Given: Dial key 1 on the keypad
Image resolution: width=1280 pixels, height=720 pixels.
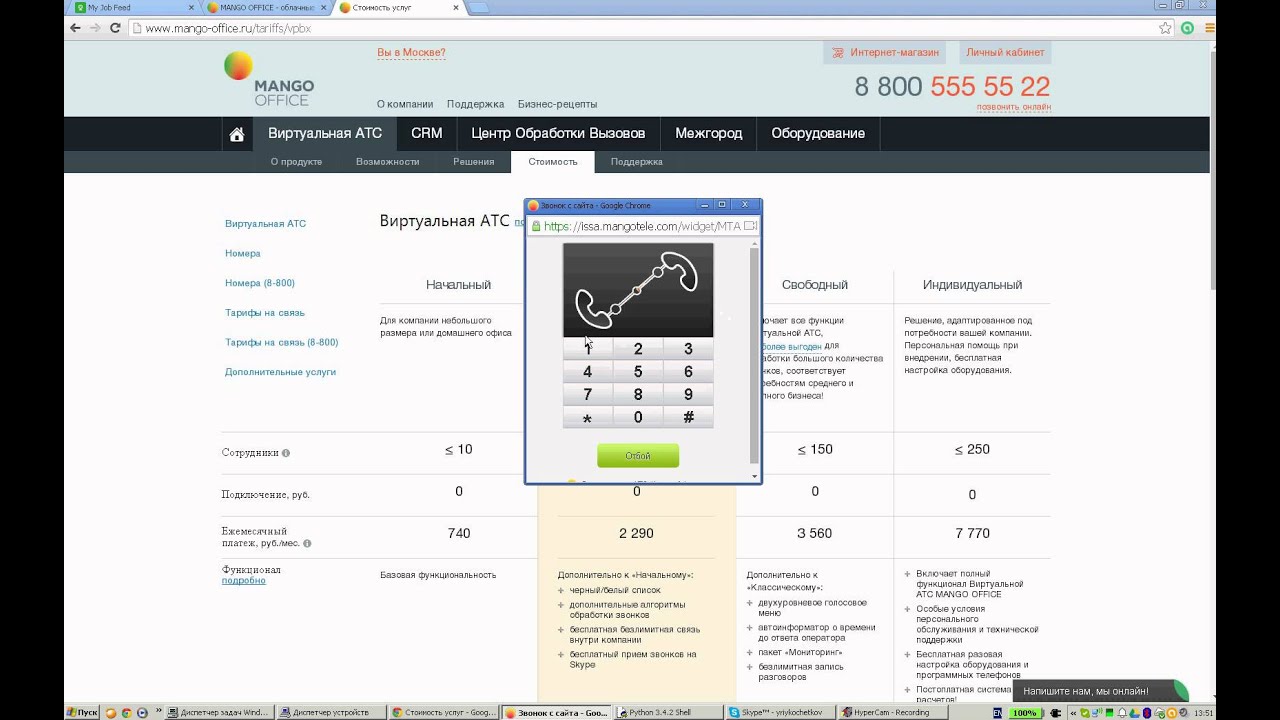Looking at the screenshot, I should click(x=588, y=349).
